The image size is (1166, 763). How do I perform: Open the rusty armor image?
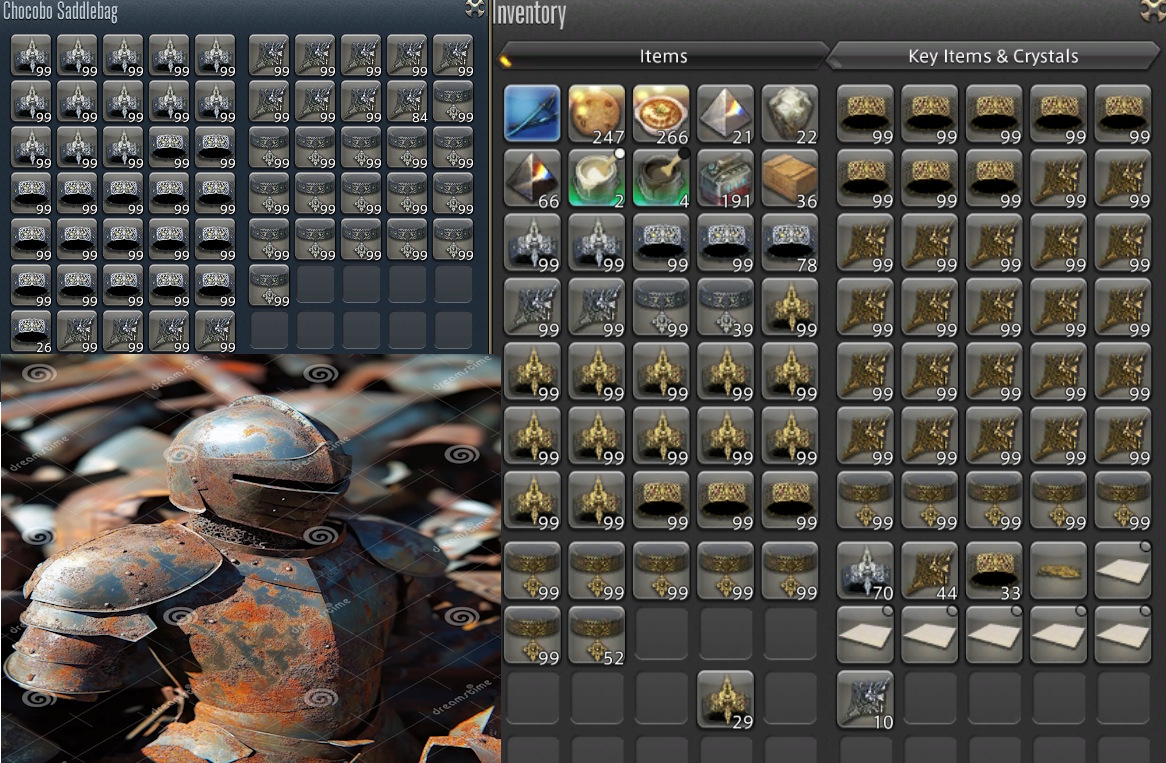pyautogui.click(x=251, y=558)
